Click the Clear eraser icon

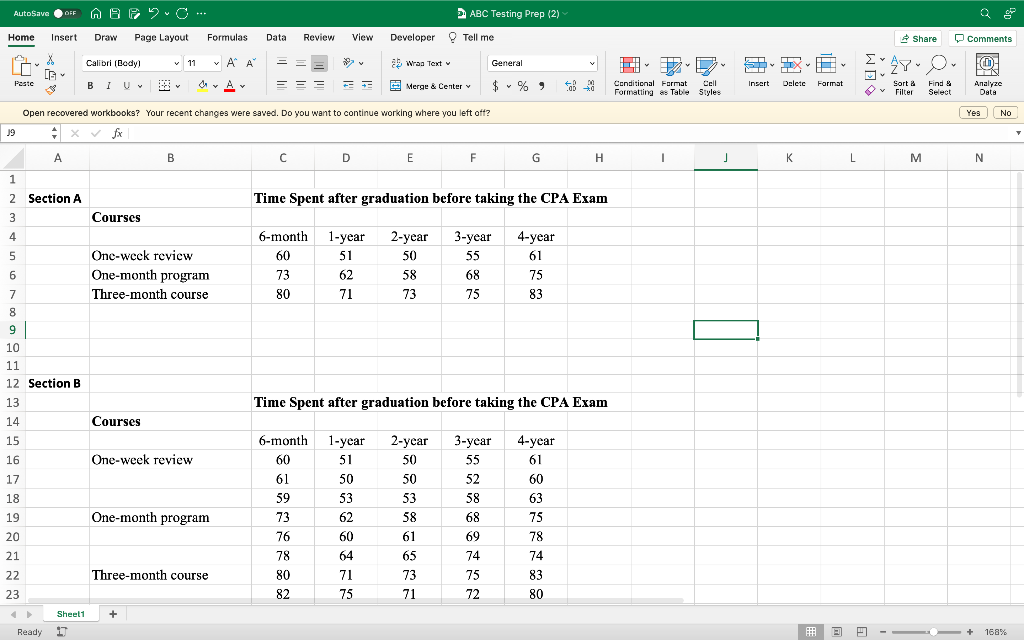pyautogui.click(x=871, y=90)
